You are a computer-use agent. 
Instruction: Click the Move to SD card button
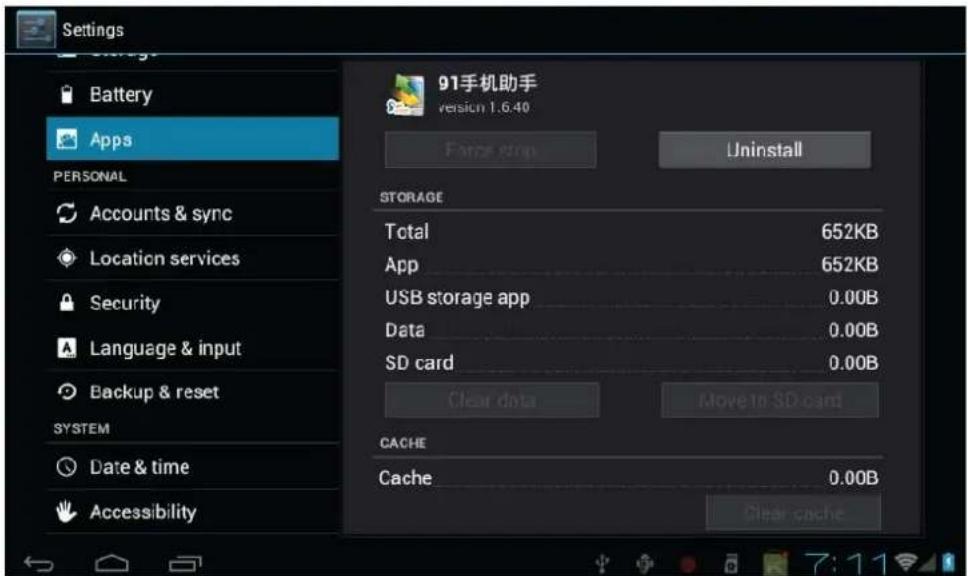769,400
